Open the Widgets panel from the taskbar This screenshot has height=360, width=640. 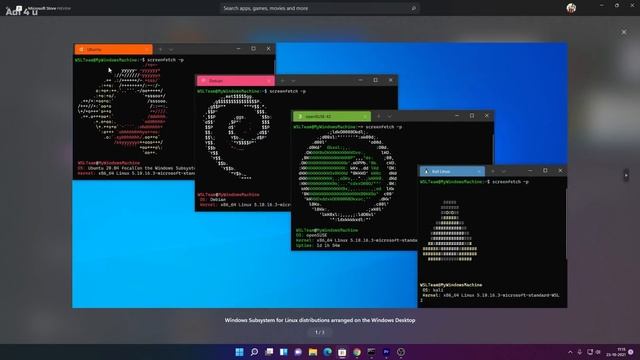pos(284,352)
